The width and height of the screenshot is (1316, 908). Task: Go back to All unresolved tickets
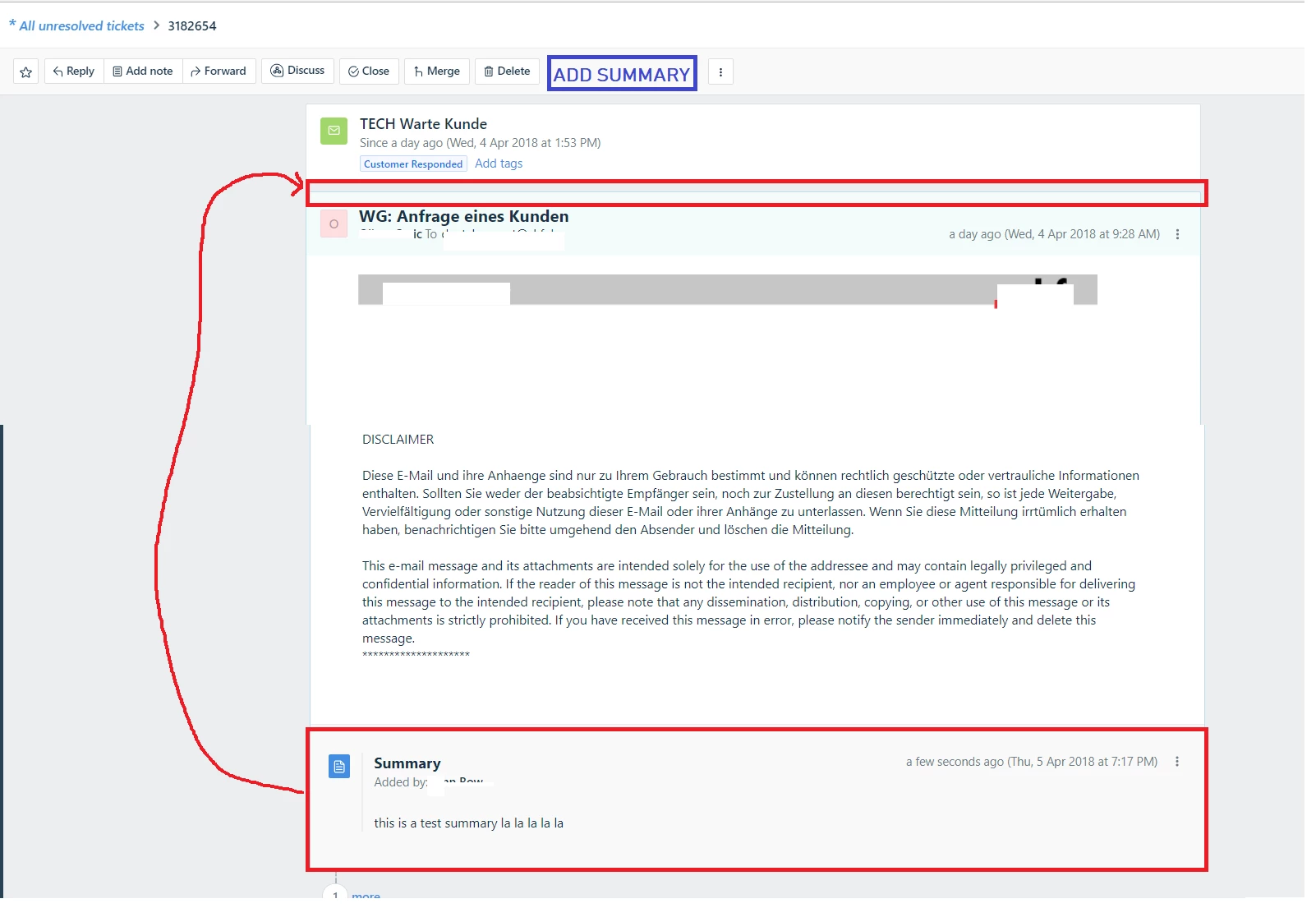81,26
